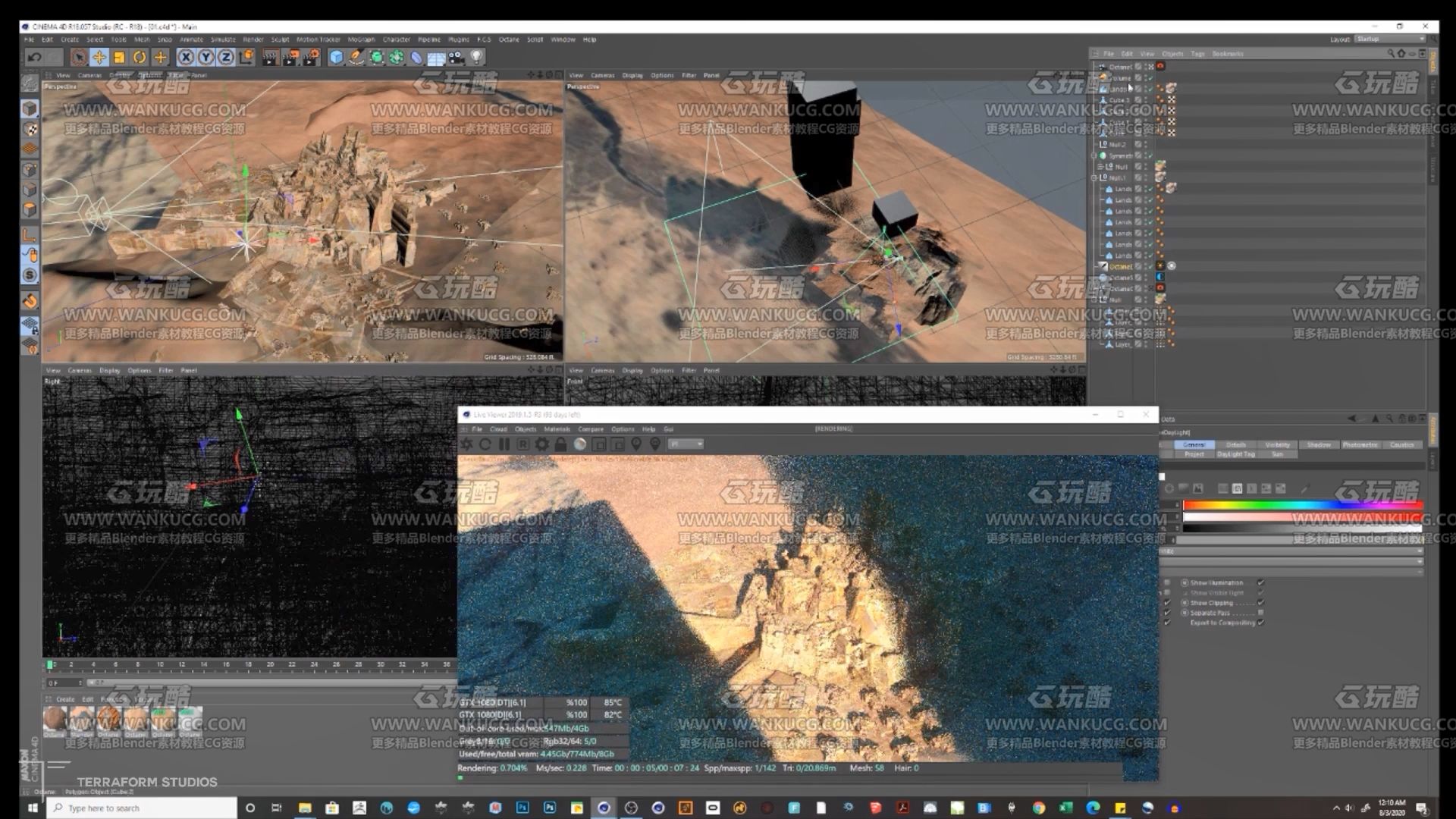Image resolution: width=1456 pixels, height=819 pixels.
Task: Add a floor environment object icon
Action: (x=436, y=58)
